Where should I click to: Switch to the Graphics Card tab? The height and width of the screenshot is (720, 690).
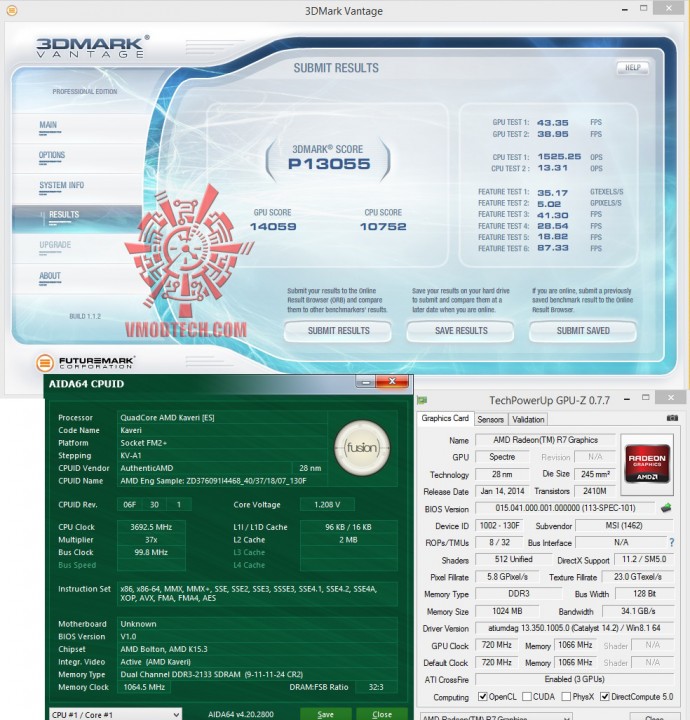[x=445, y=418]
